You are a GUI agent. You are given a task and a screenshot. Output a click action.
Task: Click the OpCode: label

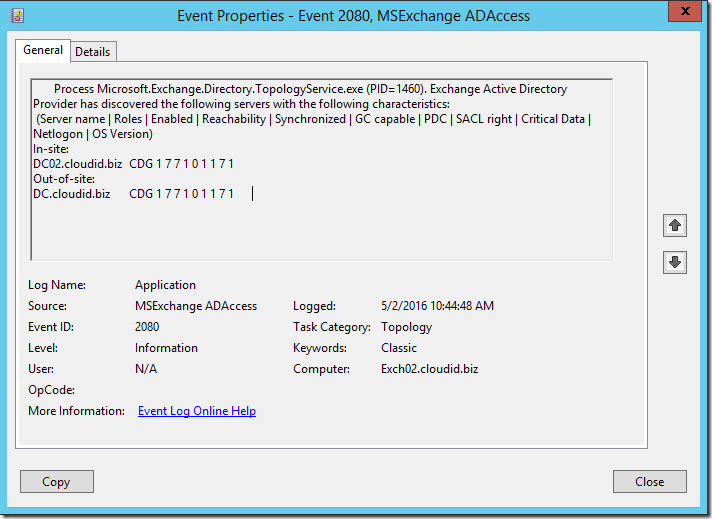(x=51, y=390)
